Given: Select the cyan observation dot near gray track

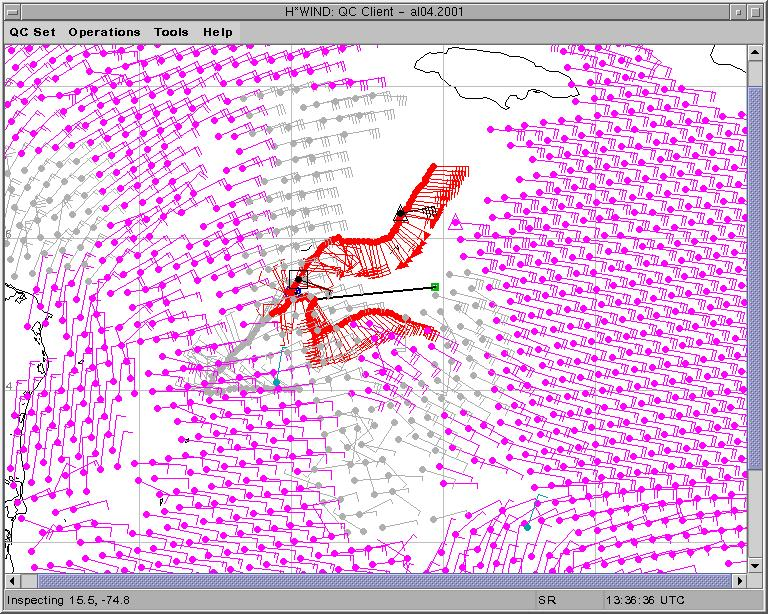Looking at the screenshot, I should point(277,382).
